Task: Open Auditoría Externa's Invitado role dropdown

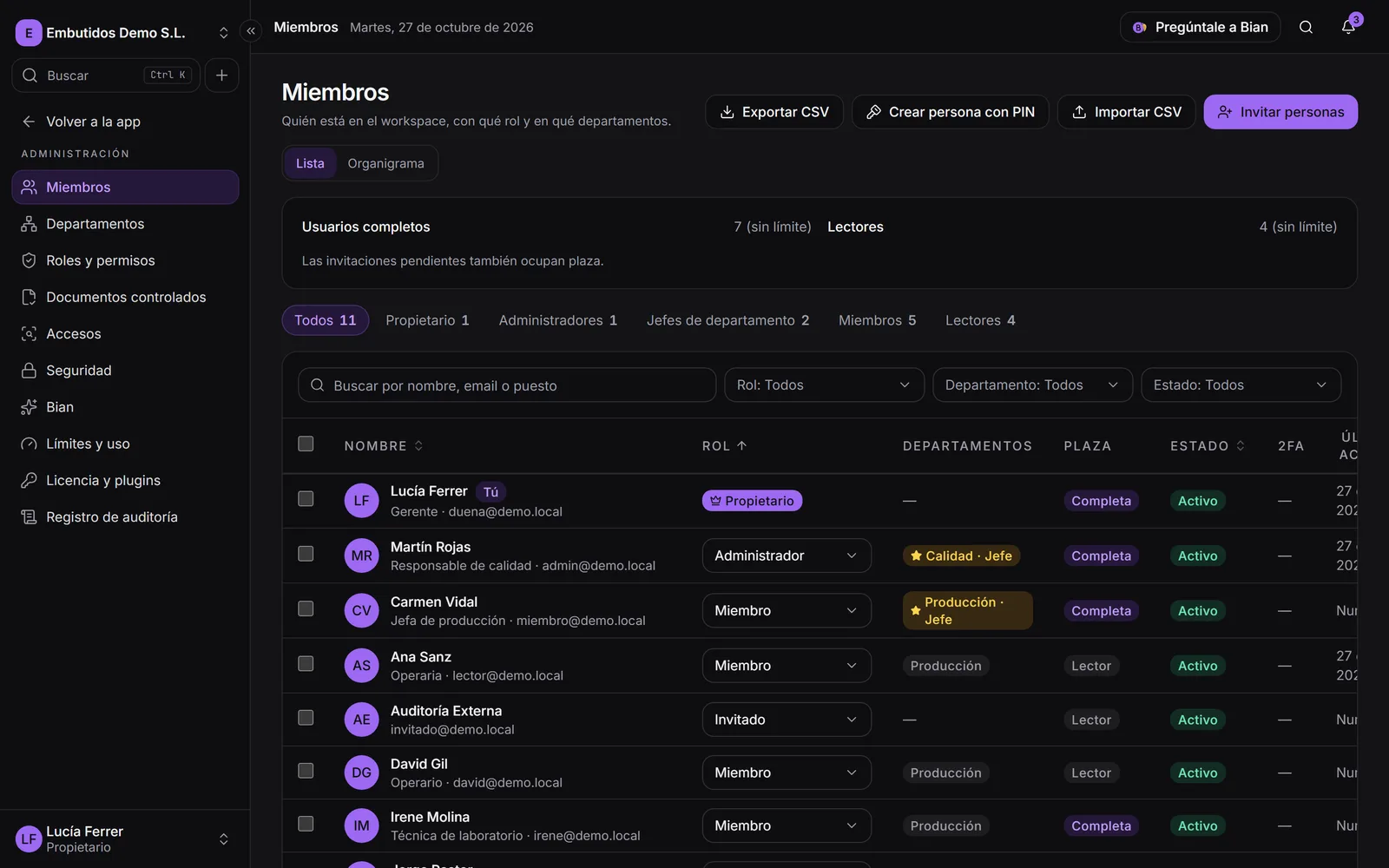Action: 787,720
